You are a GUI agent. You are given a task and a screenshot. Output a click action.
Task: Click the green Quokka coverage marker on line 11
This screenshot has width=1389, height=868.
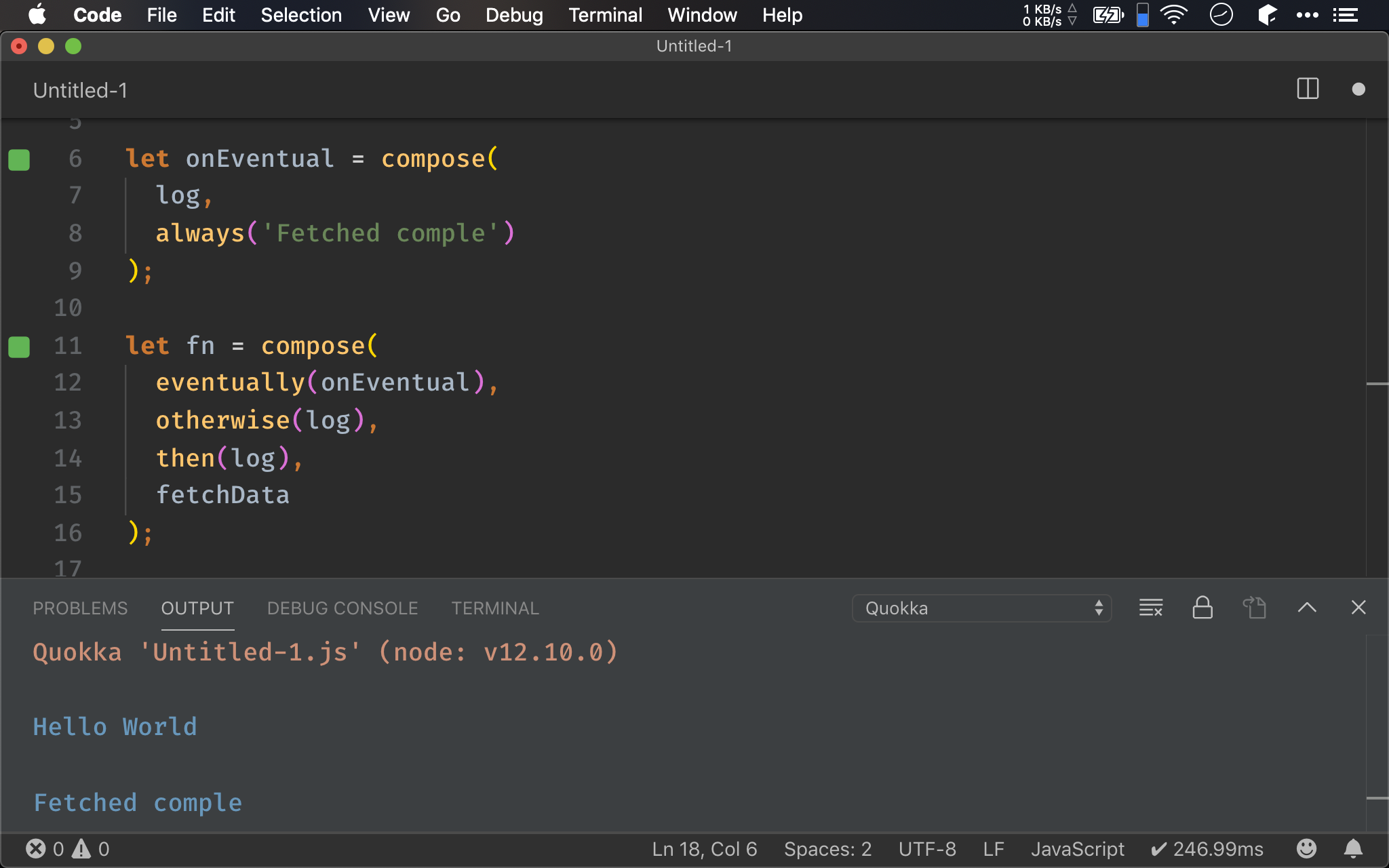19,347
